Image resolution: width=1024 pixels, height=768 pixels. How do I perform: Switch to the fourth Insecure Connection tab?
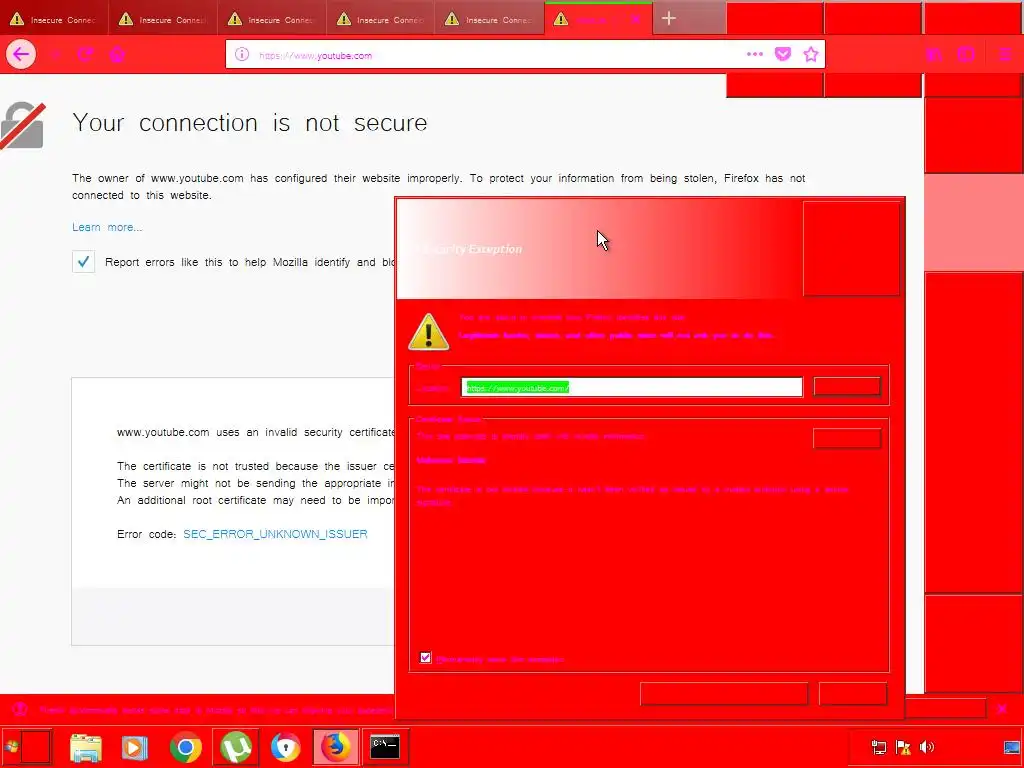tap(381, 20)
